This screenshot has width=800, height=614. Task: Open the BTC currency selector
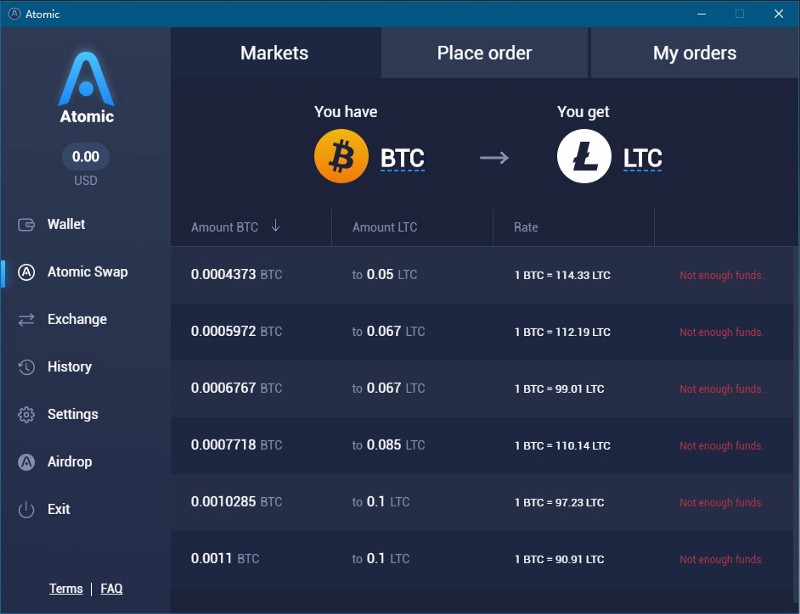tap(402, 159)
